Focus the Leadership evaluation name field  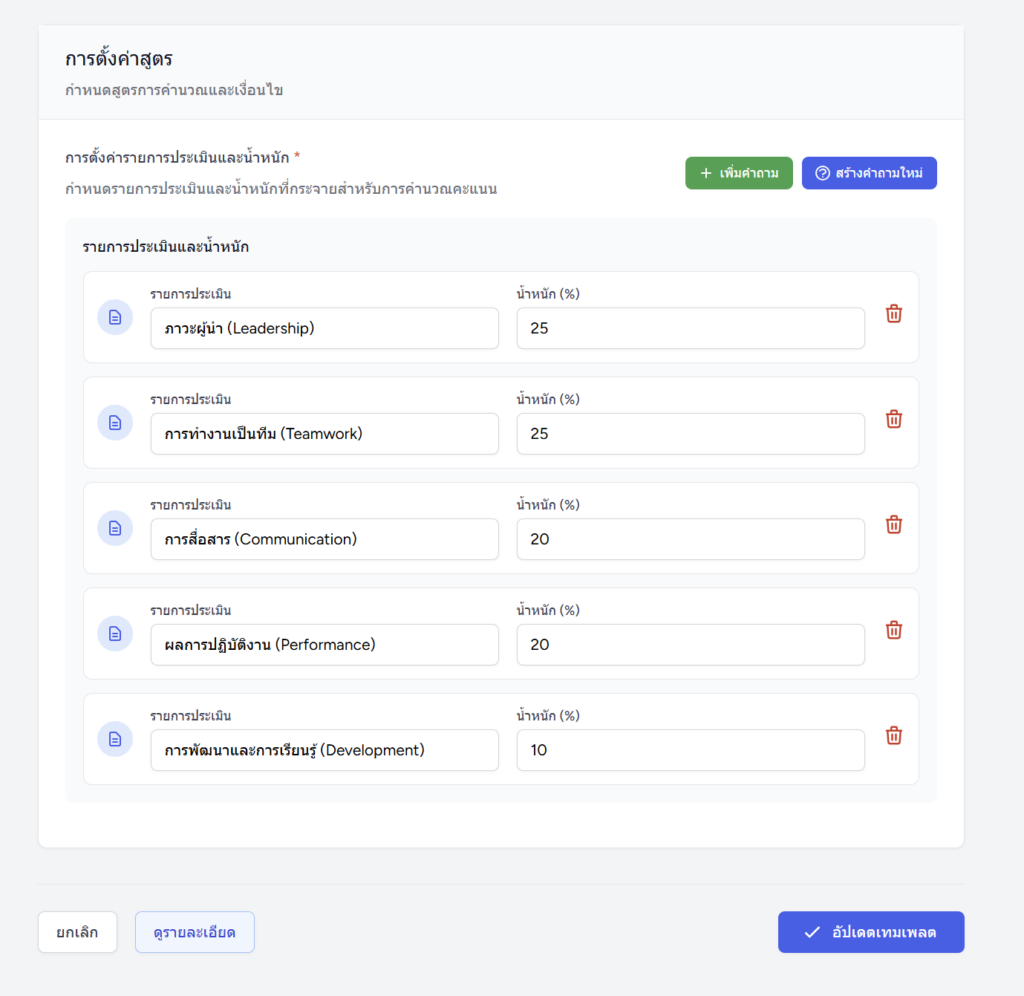325,328
